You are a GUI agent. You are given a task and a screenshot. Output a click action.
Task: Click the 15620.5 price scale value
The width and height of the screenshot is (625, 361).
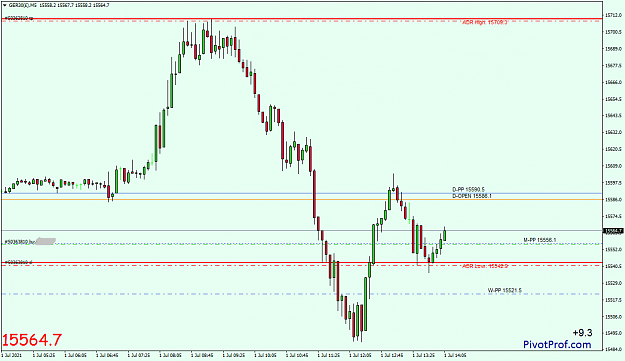click(x=613, y=149)
